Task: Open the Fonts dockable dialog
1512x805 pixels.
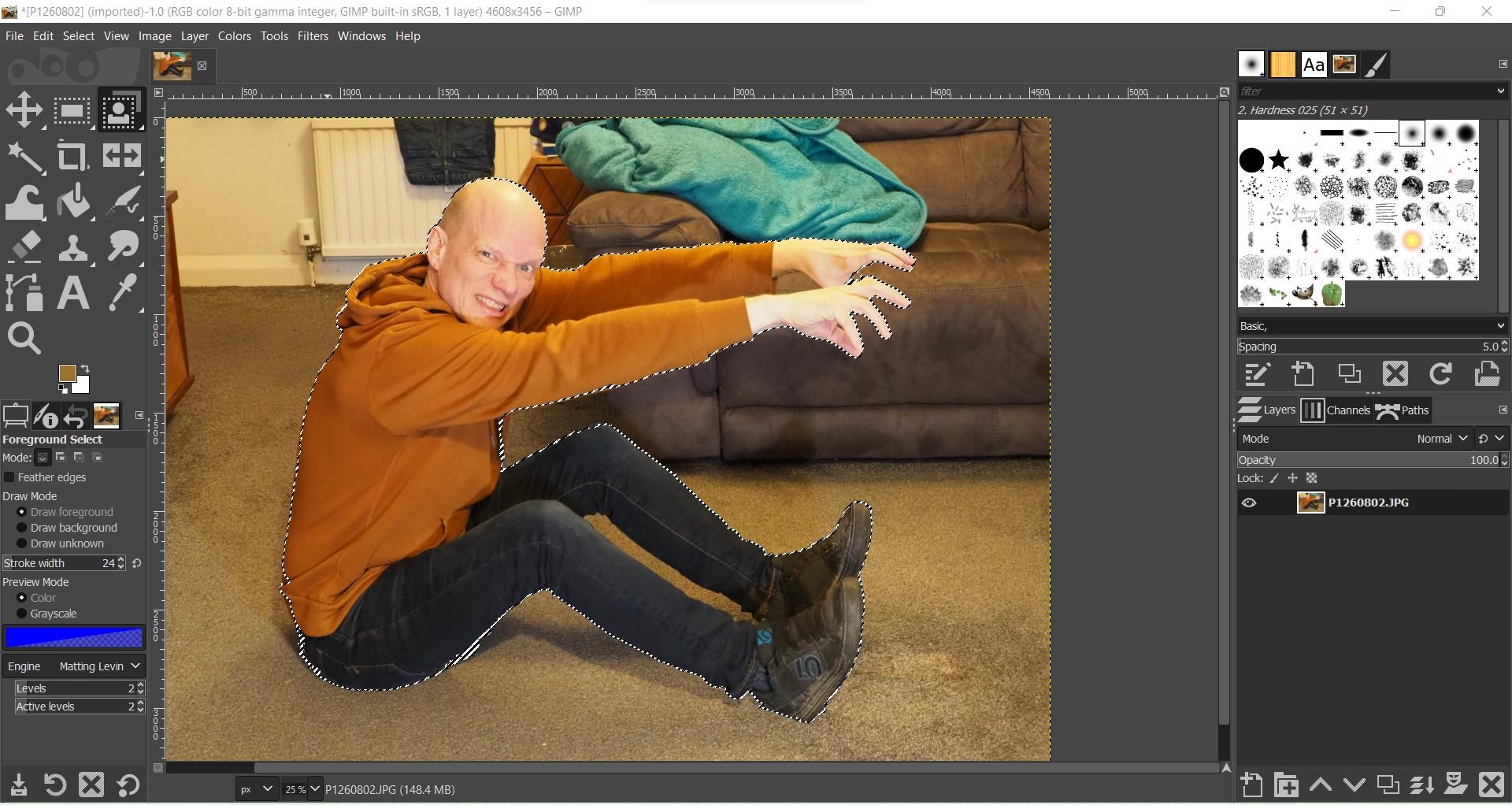Action: [1313, 64]
